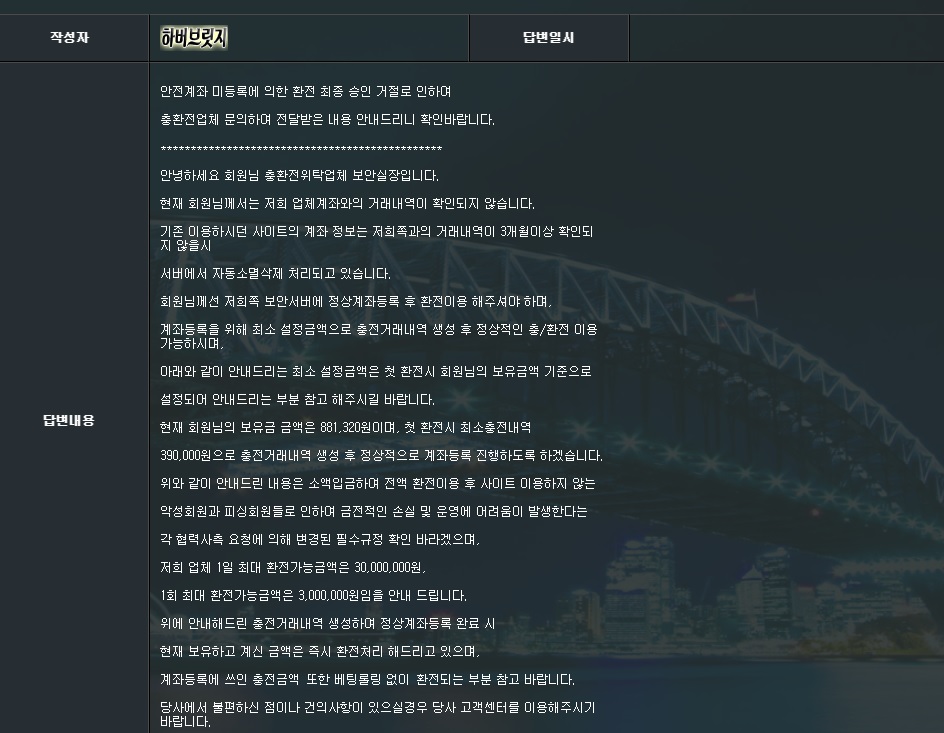Click the line starting with 충환전업체 문의하여

click(327, 120)
